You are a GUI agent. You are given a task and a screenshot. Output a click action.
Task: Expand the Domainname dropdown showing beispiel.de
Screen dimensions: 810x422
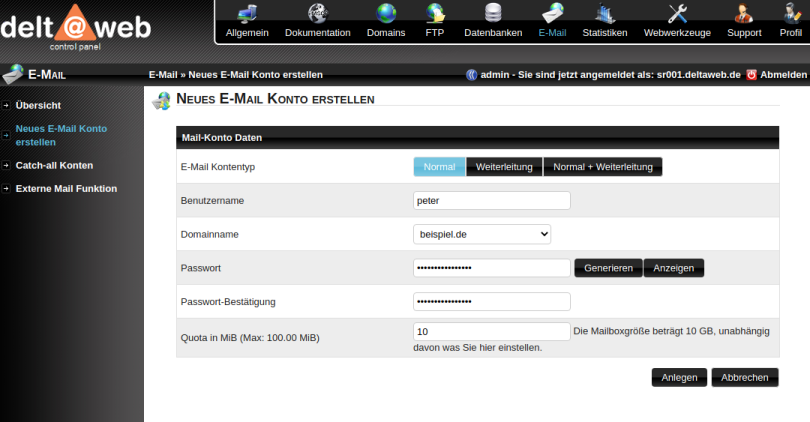tap(482, 234)
